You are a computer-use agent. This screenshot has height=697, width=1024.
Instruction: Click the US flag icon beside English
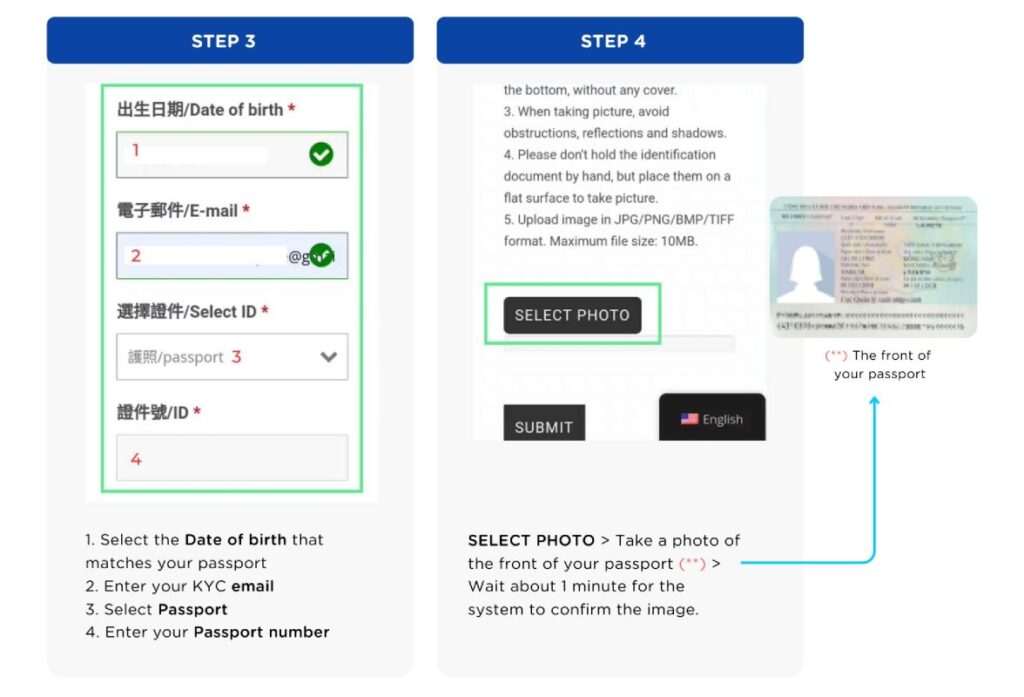689,419
